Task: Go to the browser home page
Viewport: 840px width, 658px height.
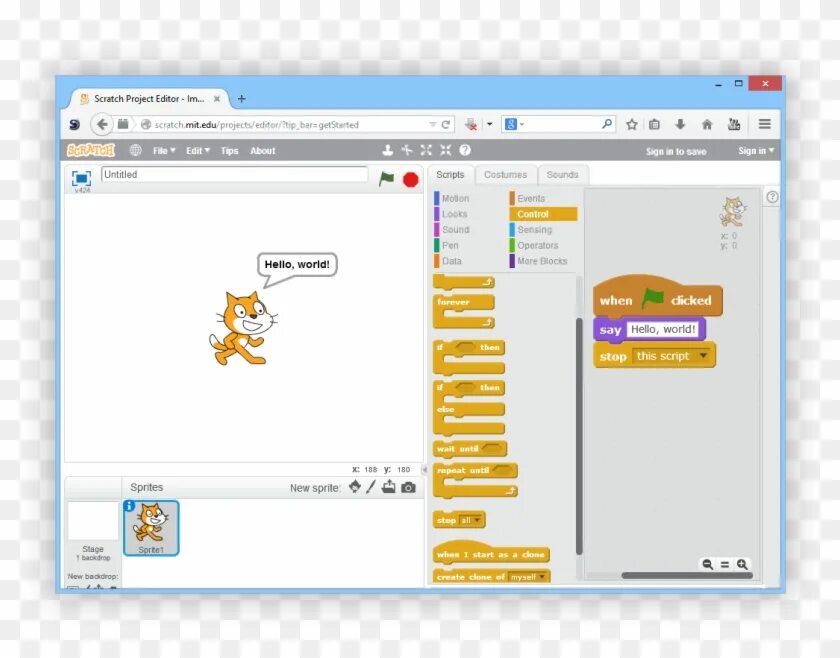Action: pos(707,124)
